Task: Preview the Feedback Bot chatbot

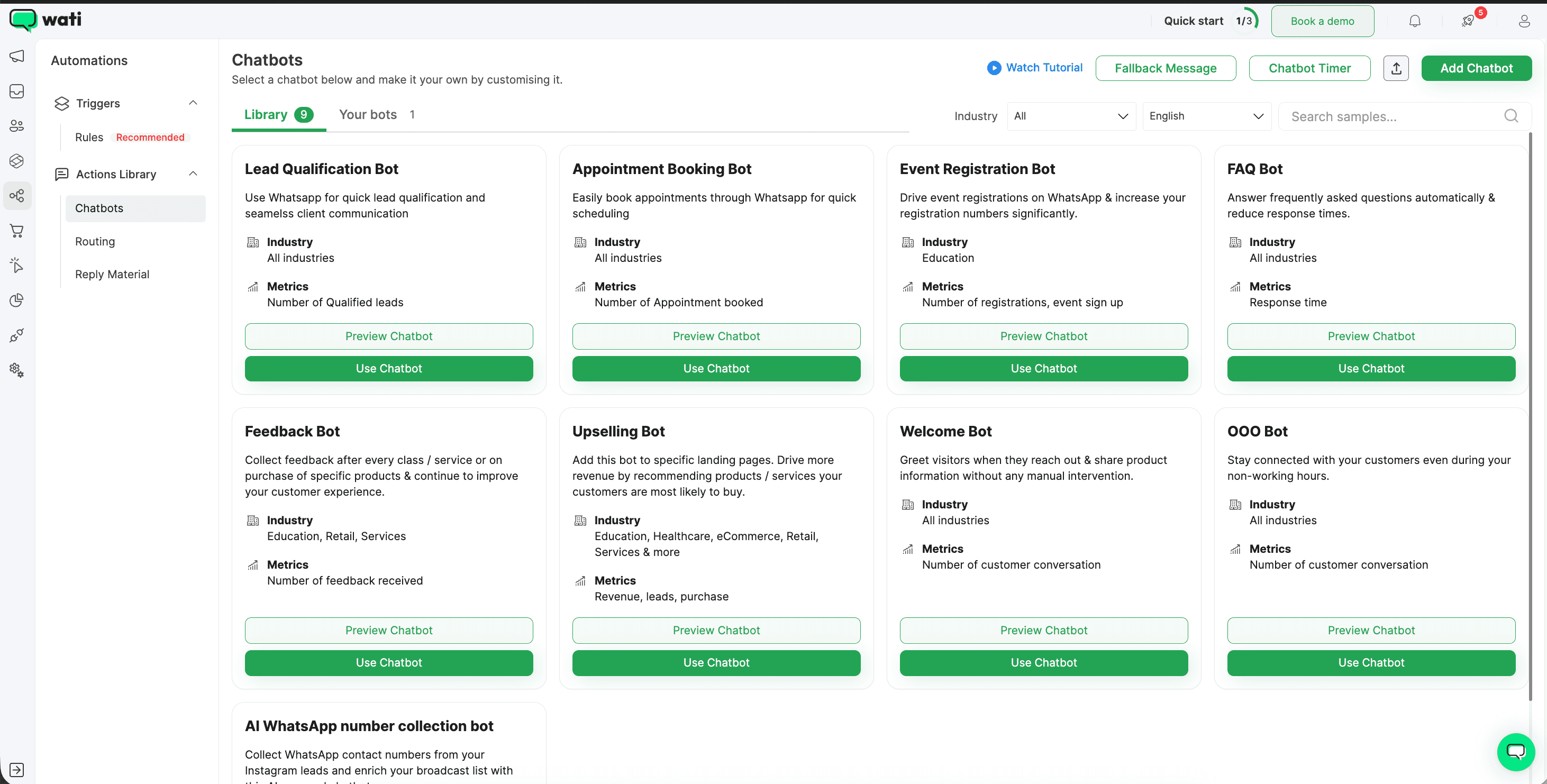Action: (388, 631)
